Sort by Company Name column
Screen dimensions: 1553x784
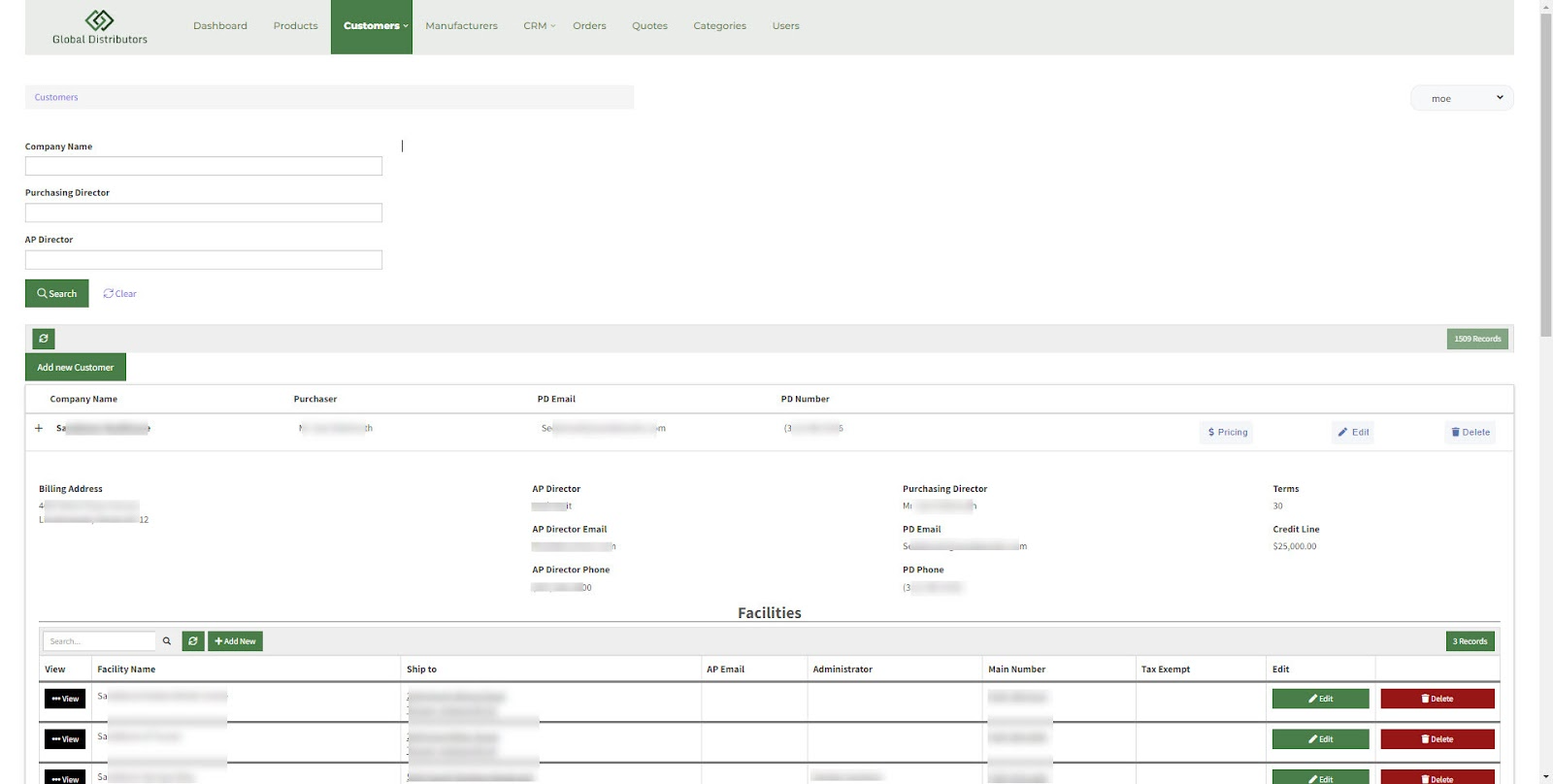coord(83,399)
